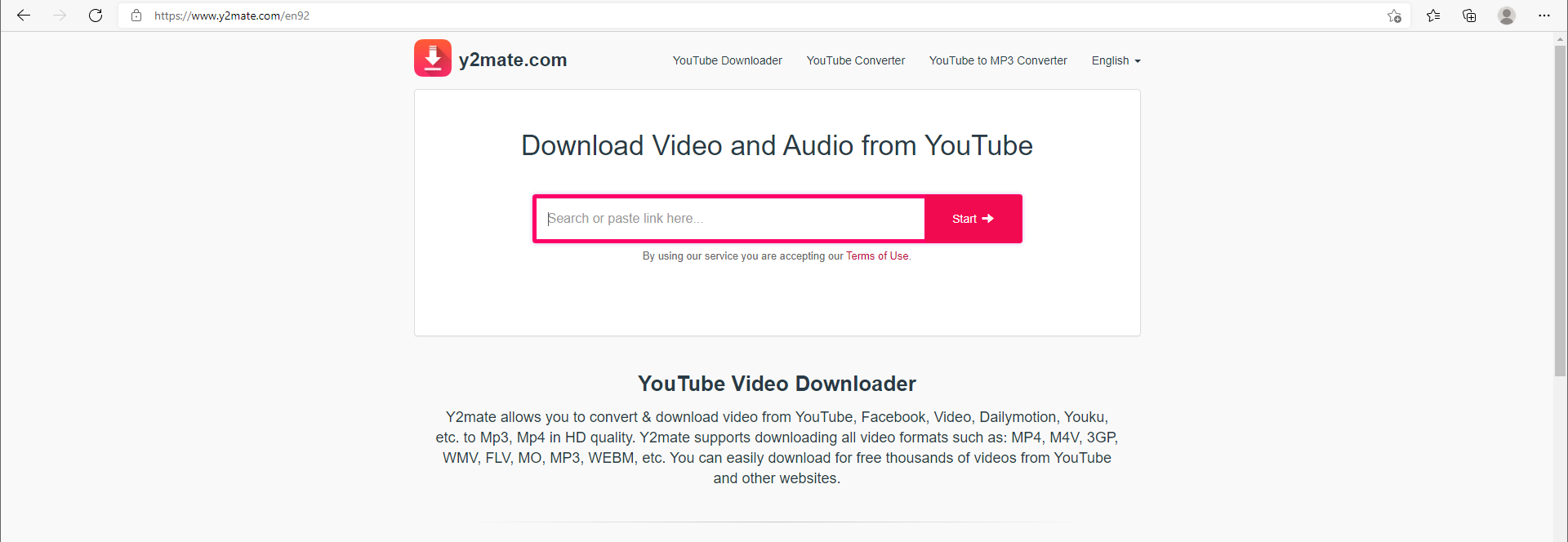Add page to favorites star icon
1568x542 pixels.
(1394, 16)
